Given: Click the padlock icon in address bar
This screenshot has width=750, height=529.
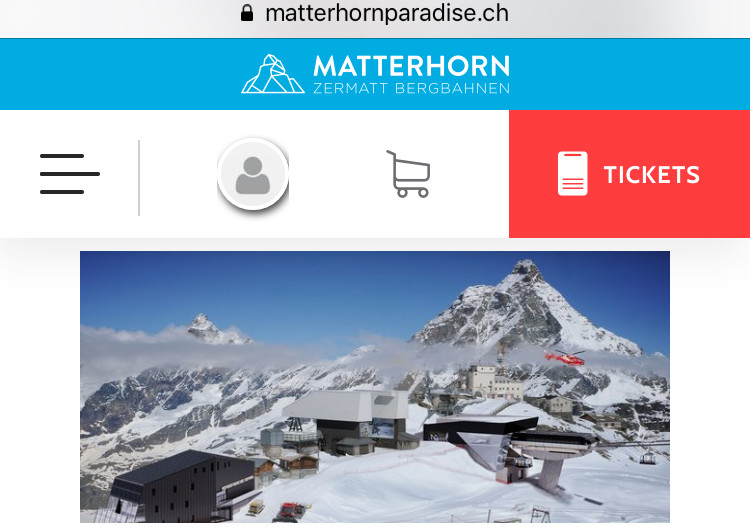Looking at the screenshot, I should pos(247,13).
